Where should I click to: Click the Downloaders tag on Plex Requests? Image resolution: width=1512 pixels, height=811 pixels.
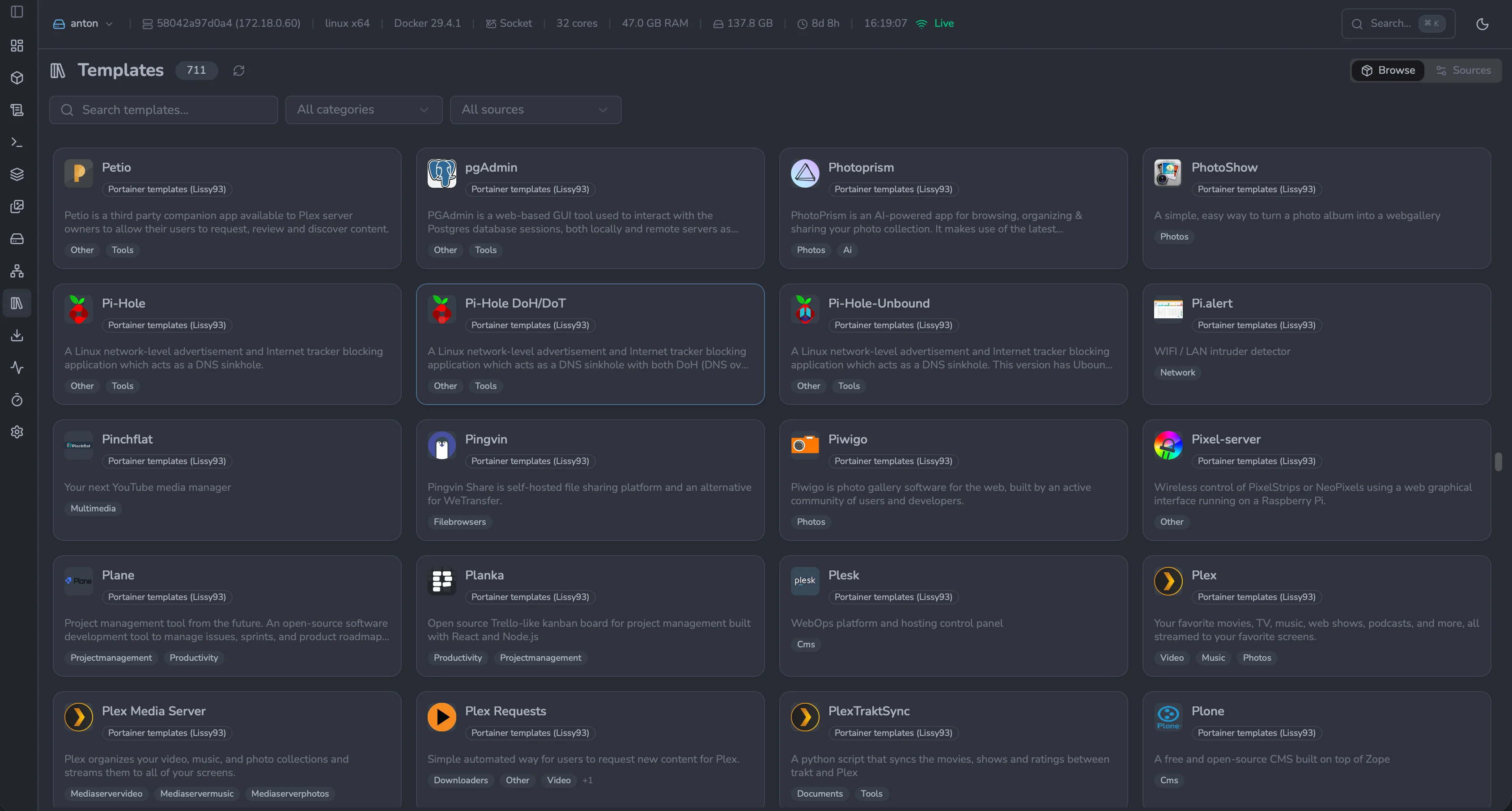(x=461, y=780)
